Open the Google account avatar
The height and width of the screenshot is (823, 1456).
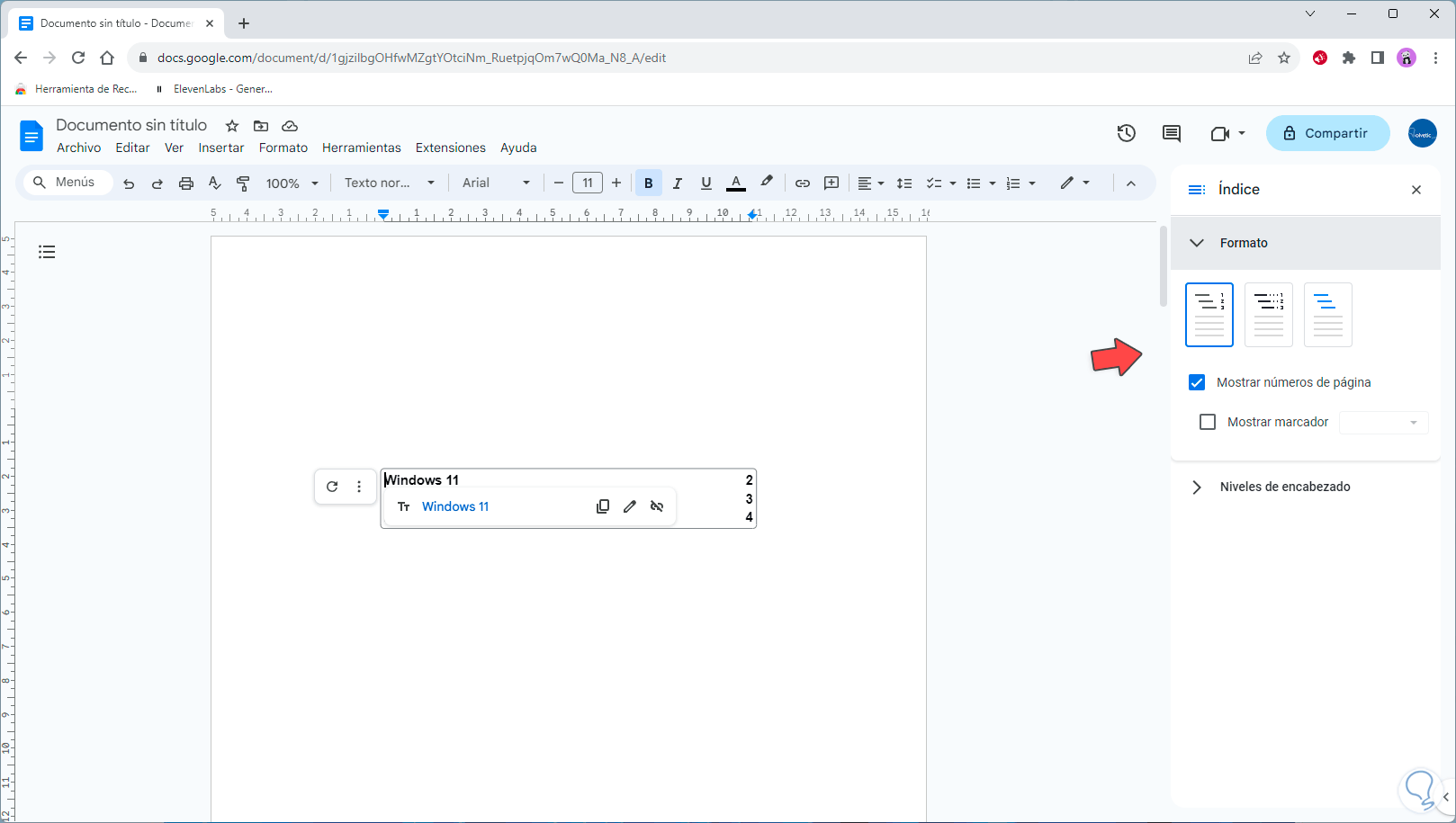[x=1423, y=133]
